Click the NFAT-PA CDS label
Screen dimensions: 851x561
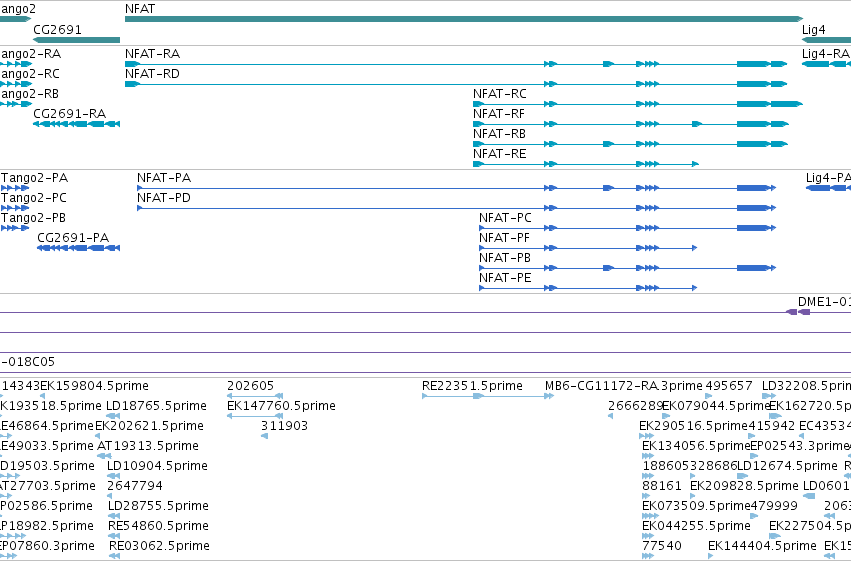tap(164, 178)
